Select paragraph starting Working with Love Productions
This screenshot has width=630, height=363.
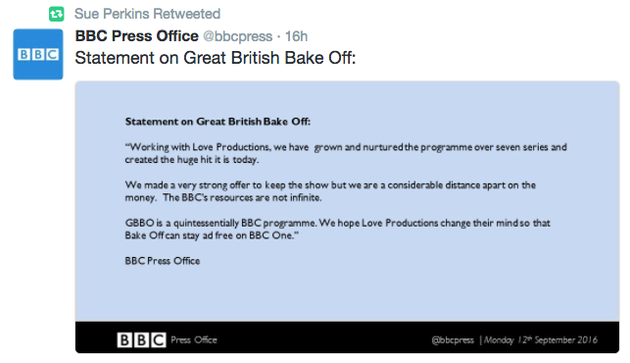(x=346, y=153)
